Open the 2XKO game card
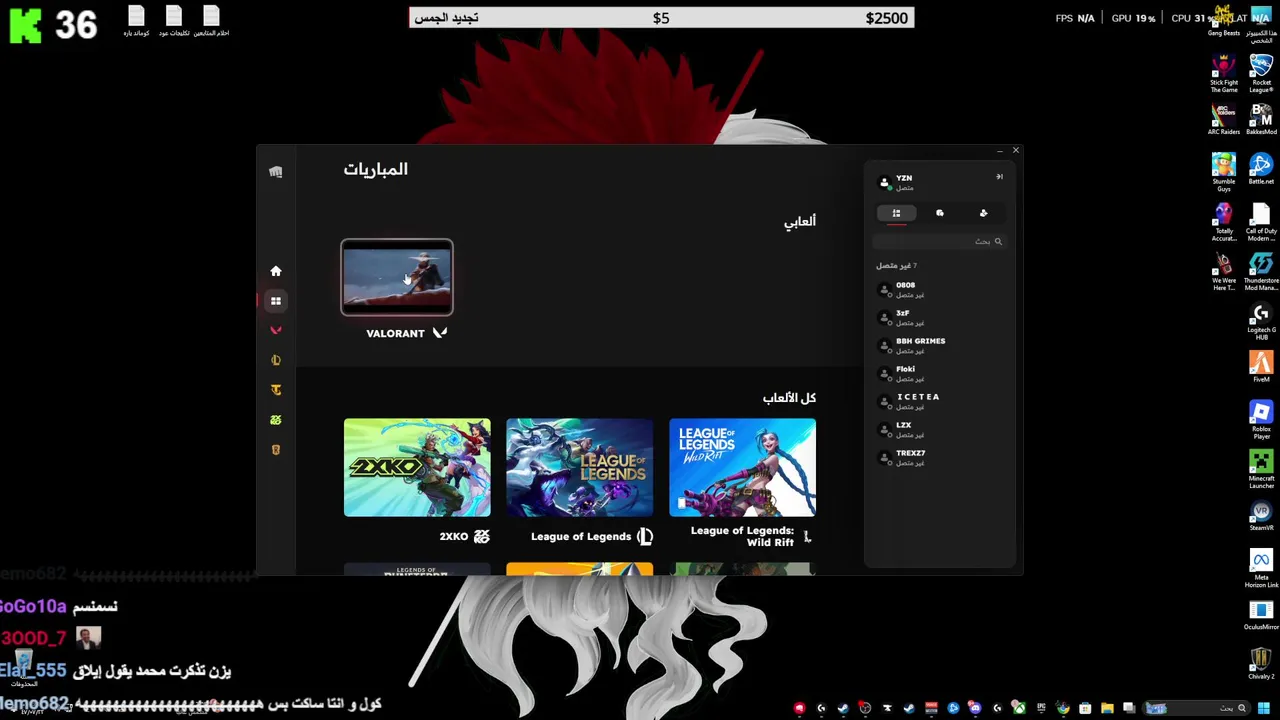 tap(417, 467)
